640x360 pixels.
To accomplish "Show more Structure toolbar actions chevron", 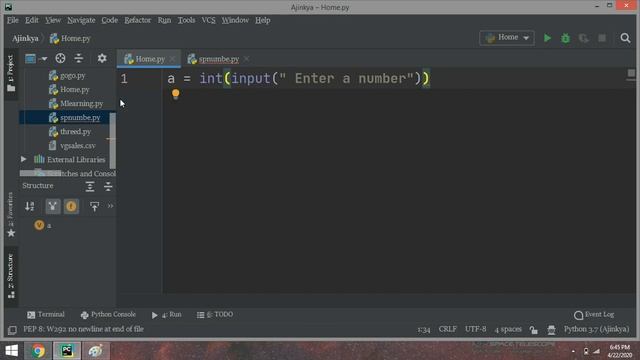I will [111, 206].
